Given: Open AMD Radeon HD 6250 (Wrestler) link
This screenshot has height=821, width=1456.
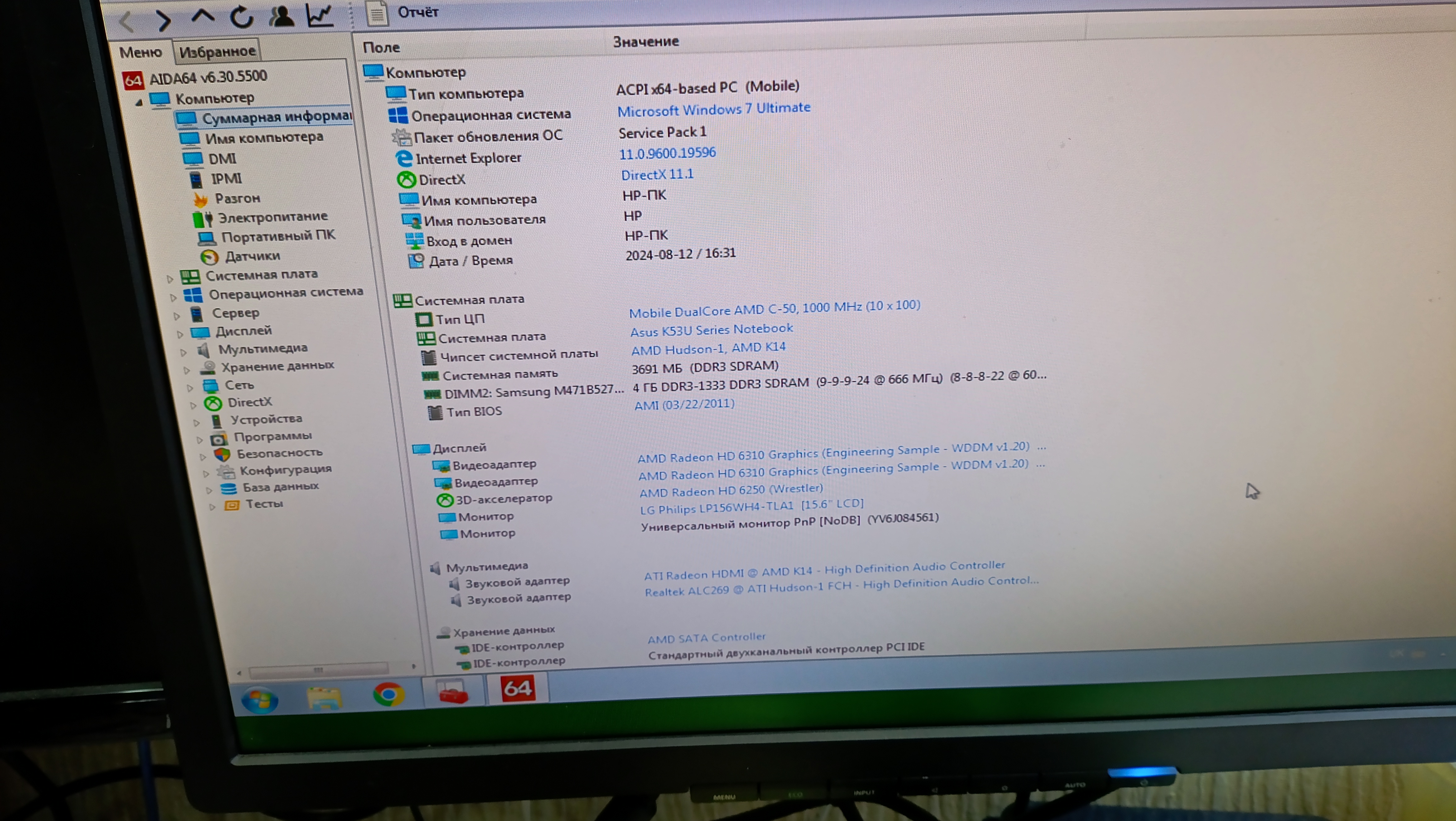Looking at the screenshot, I should click(731, 490).
